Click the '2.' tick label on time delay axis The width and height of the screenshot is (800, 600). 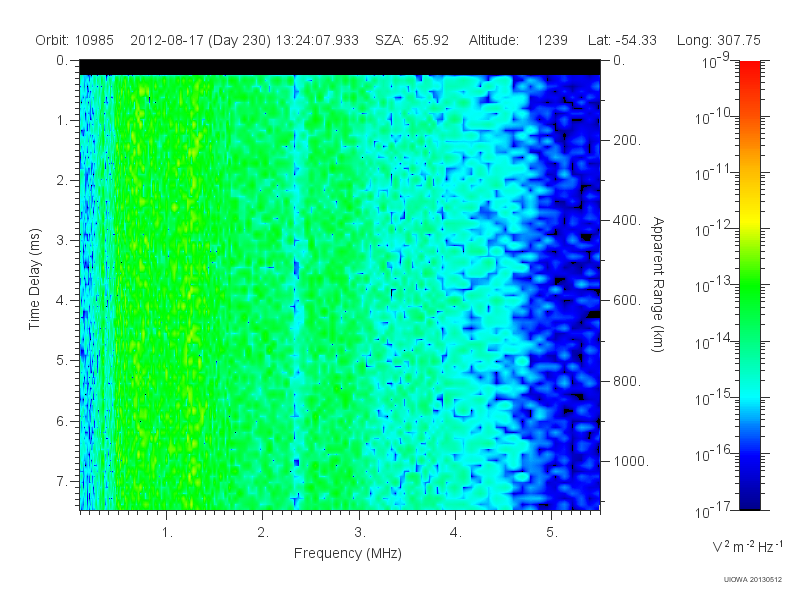click(x=62, y=181)
